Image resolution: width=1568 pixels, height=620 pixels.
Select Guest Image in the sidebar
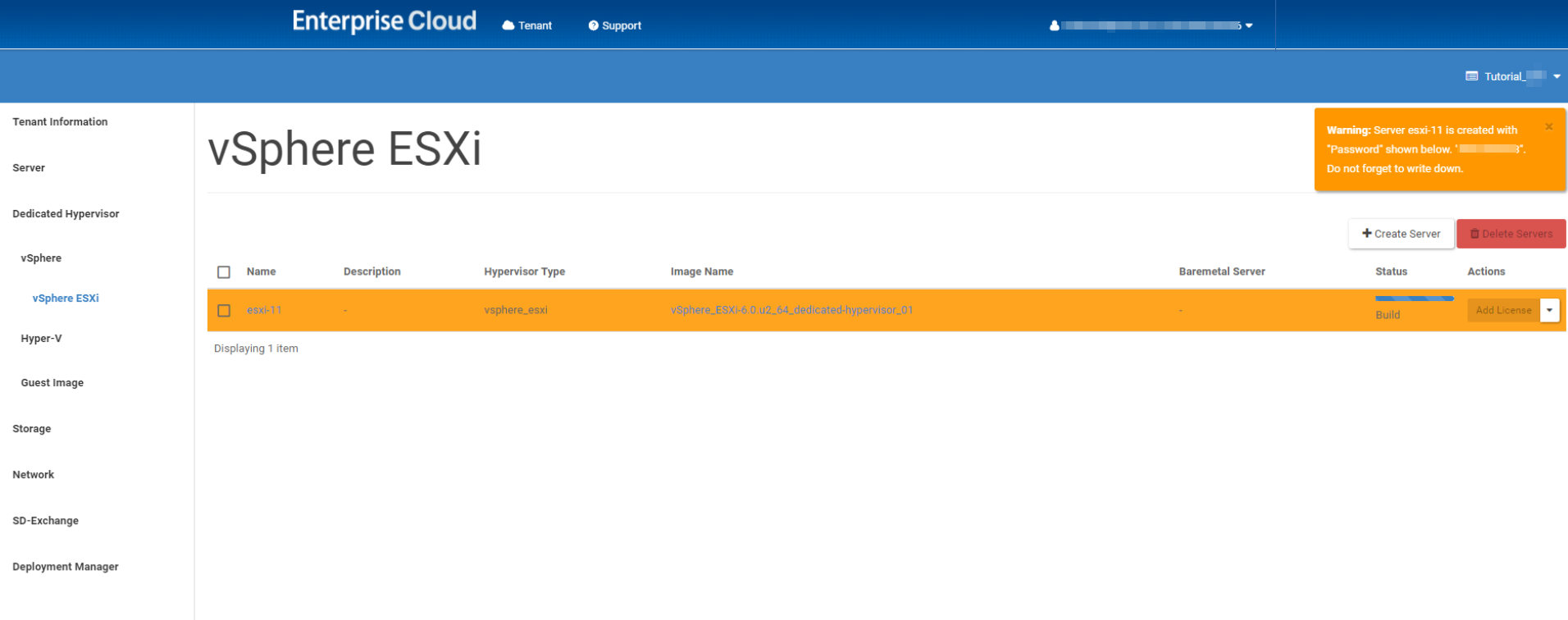[52, 382]
